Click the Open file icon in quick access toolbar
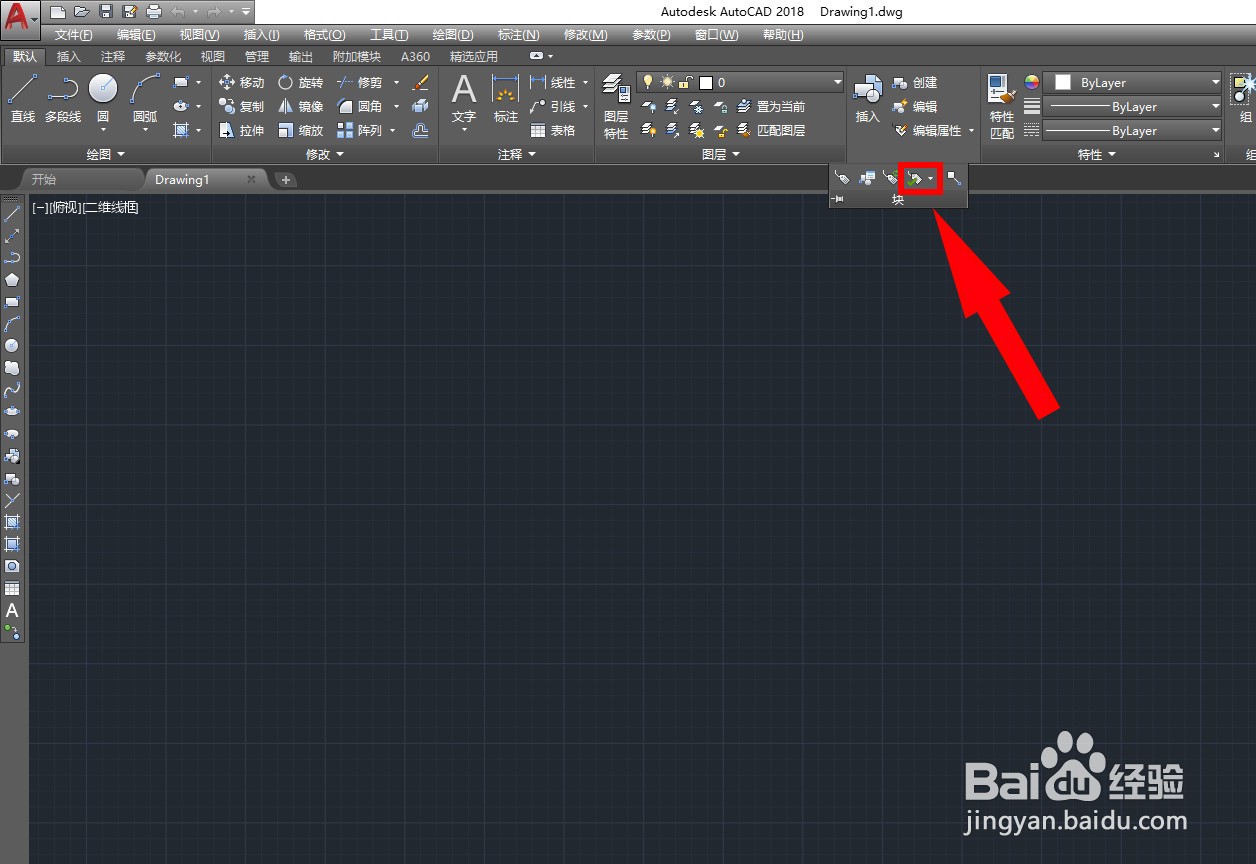The image size is (1256, 864). point(82,12)
